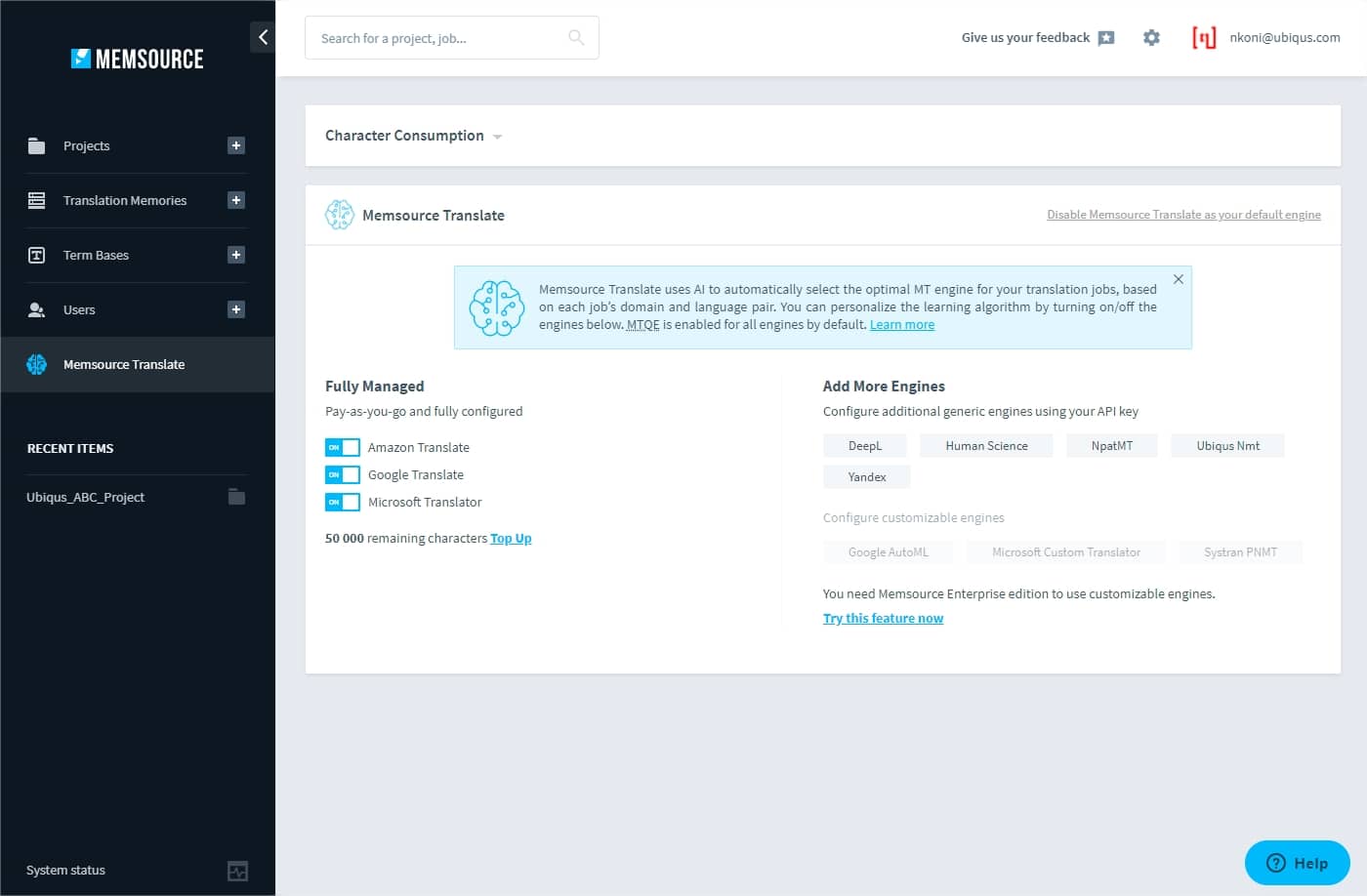Image resolution: width=1367 pixels, height=896 pixels.
Task: Open the Users menu item
Action: click(x=79, y=309)
